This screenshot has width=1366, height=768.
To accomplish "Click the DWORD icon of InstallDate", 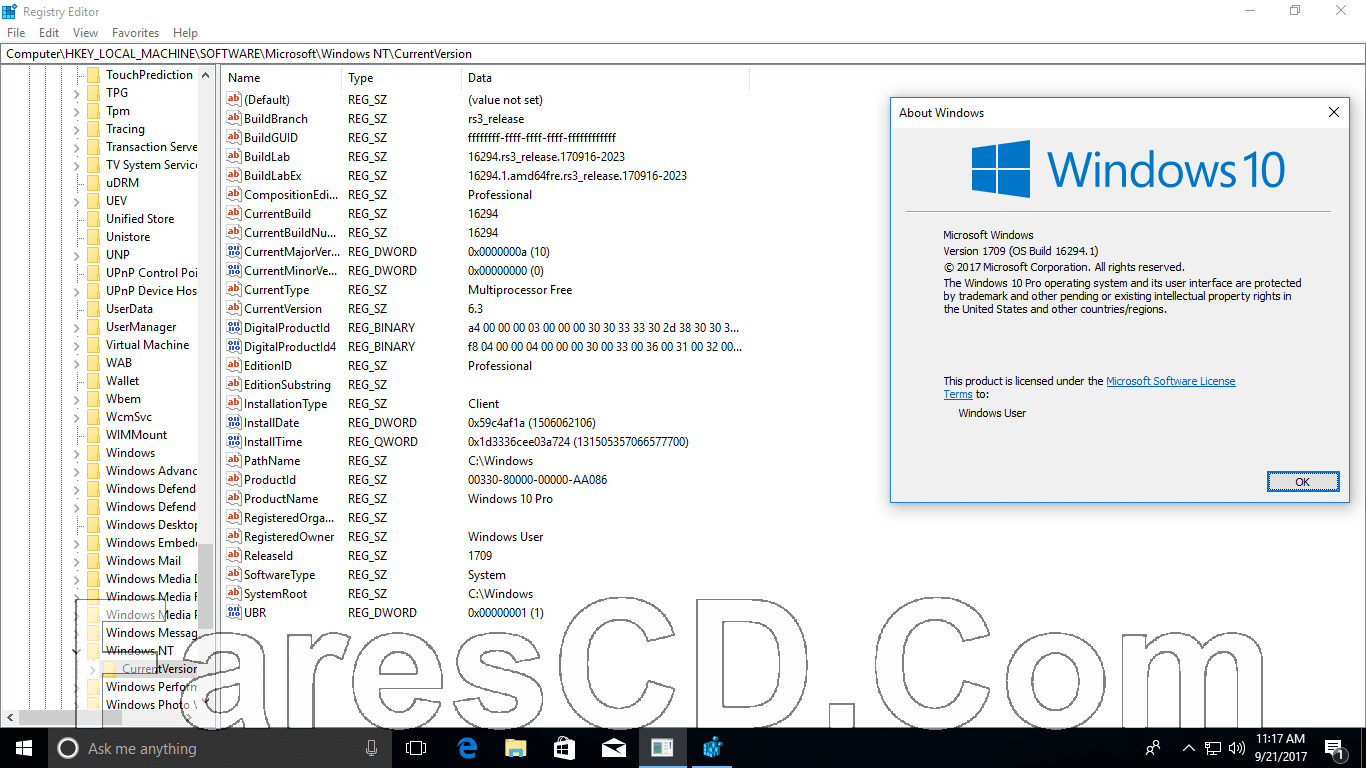I will (x=234, y=422).
